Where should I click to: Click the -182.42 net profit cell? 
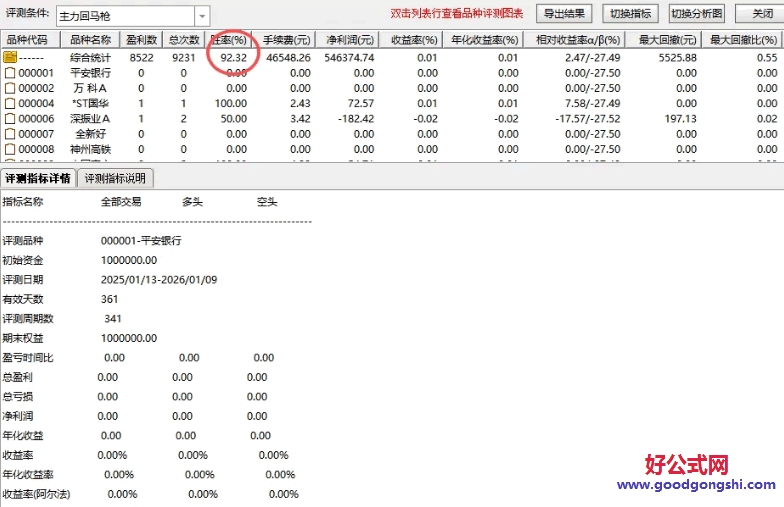click(356, 119)
